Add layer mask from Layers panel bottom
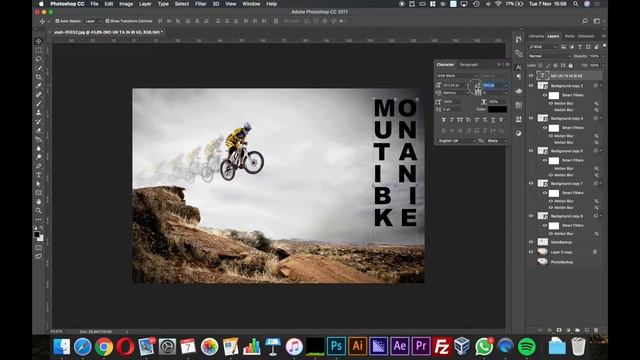This screenshot has width=640, height=360. point(559,330)
